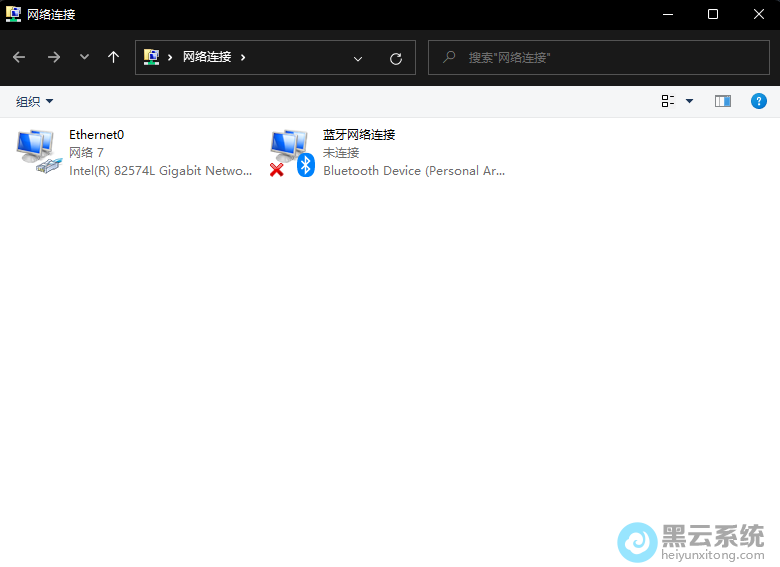Expand chevron after 网络连接 breadcrumb
Viewport: 780px width, 567px height.
pos(243,58)
